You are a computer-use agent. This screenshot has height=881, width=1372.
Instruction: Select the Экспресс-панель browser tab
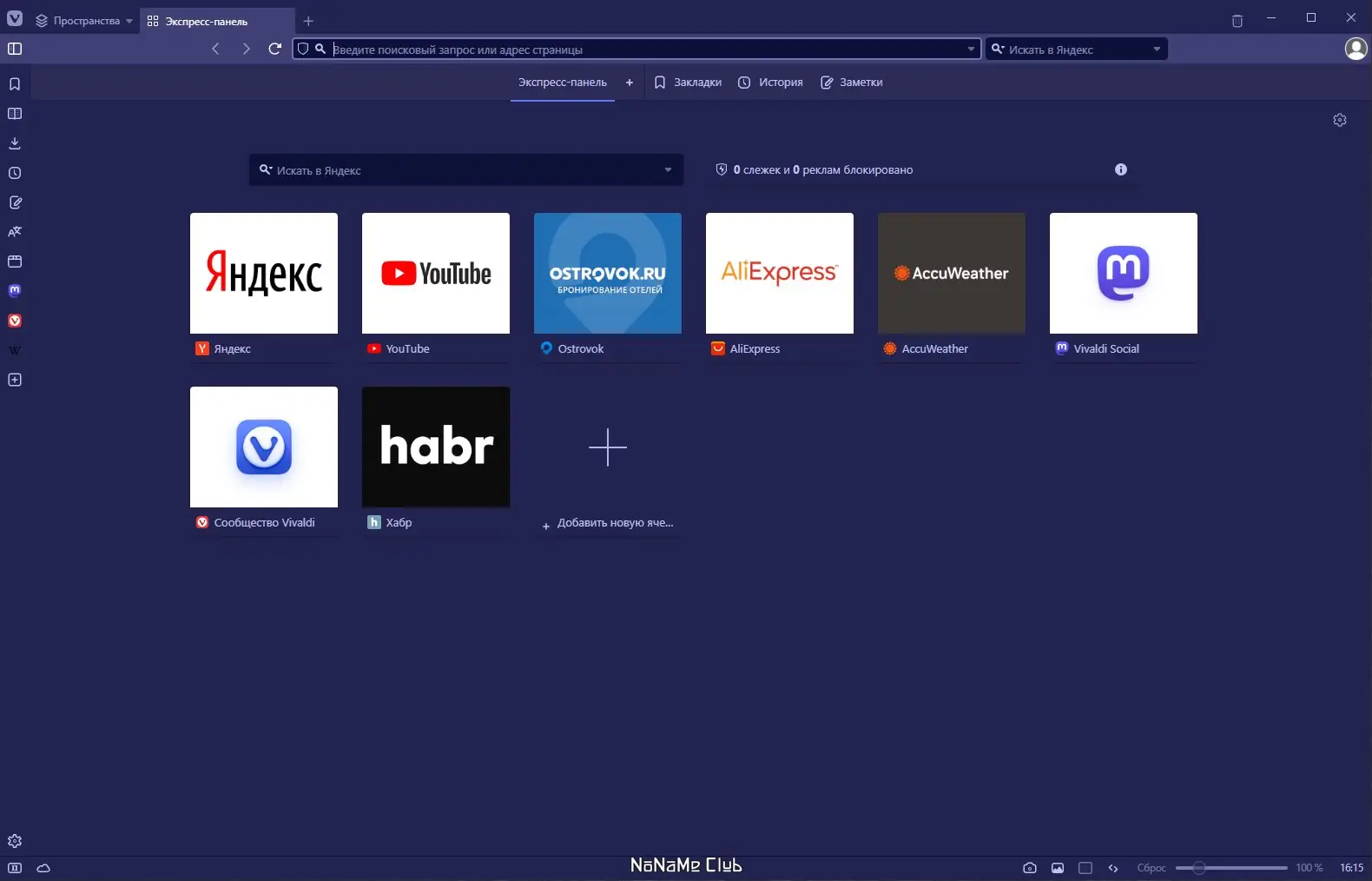click(217, 21)
